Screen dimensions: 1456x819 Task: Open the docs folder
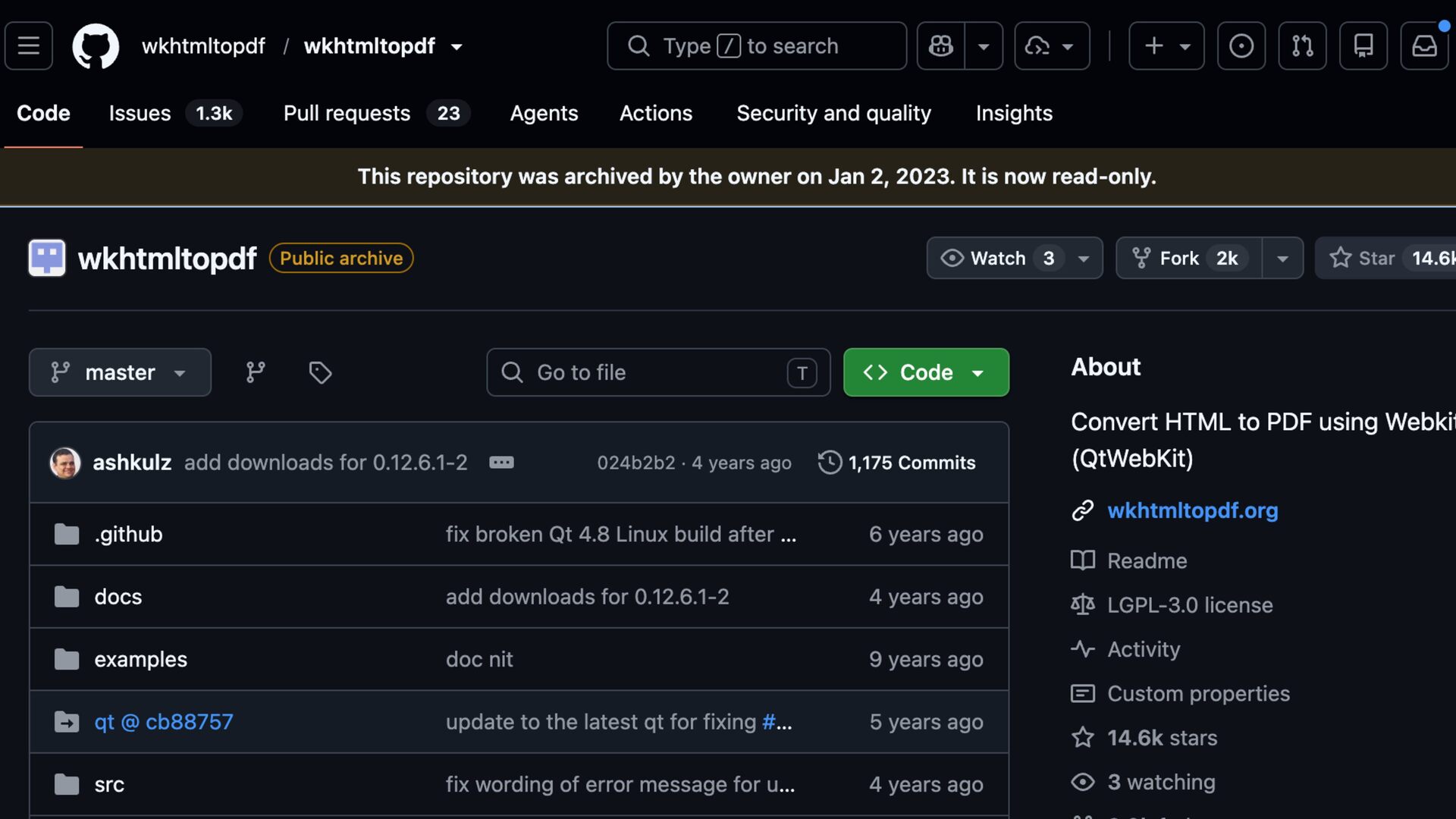point(118,597)
